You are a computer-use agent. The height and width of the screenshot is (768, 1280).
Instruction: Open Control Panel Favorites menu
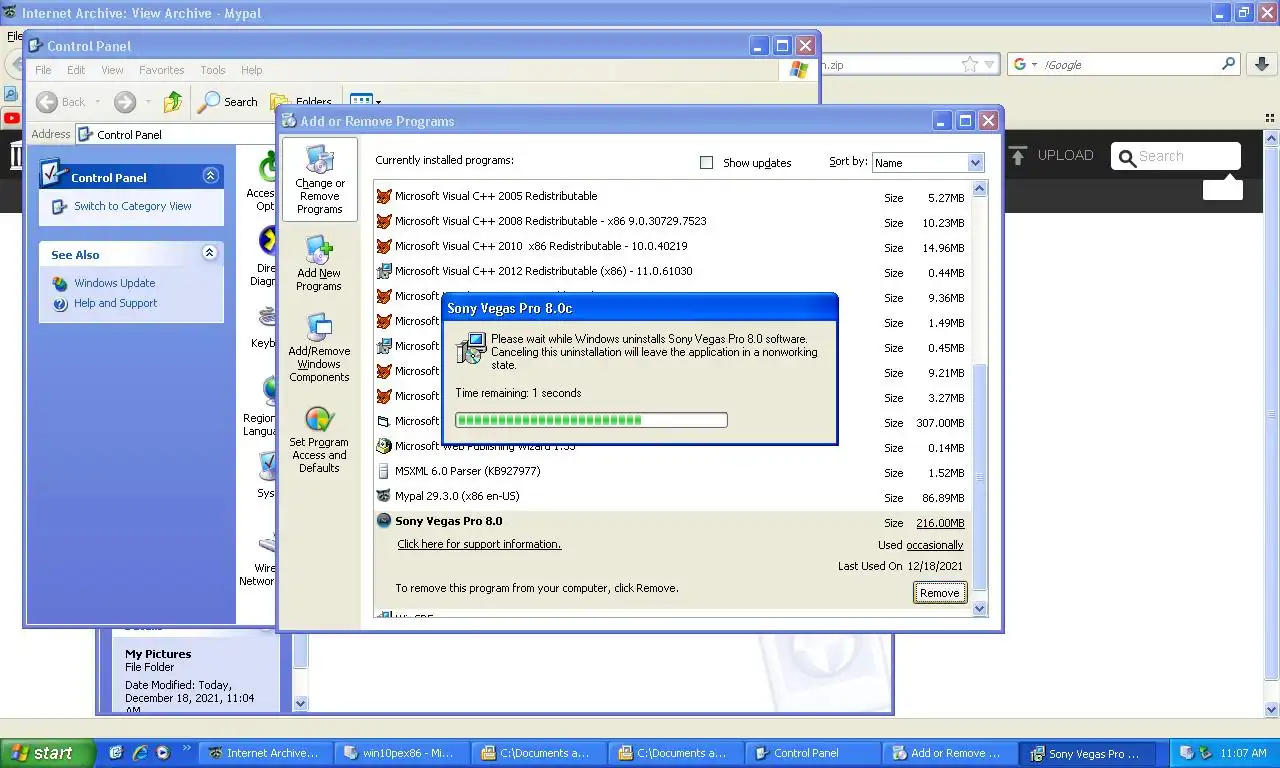[161, 70]
